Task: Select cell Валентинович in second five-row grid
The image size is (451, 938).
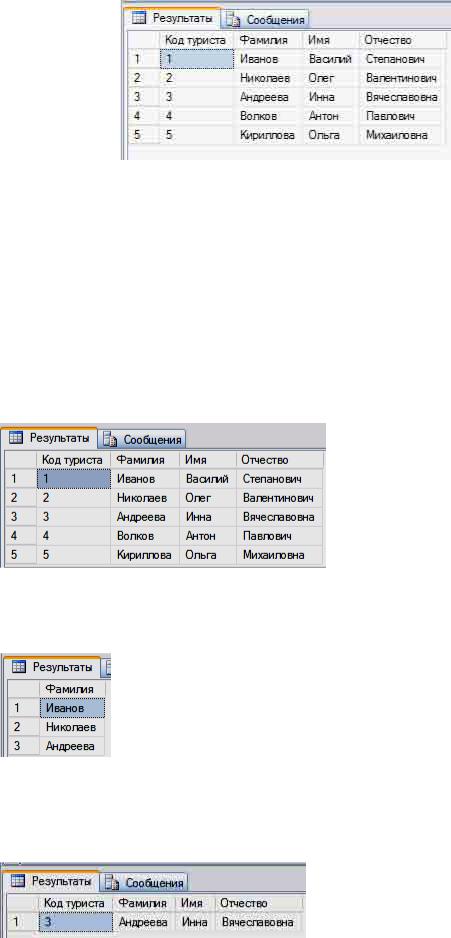Action: [x=280, y=498]
